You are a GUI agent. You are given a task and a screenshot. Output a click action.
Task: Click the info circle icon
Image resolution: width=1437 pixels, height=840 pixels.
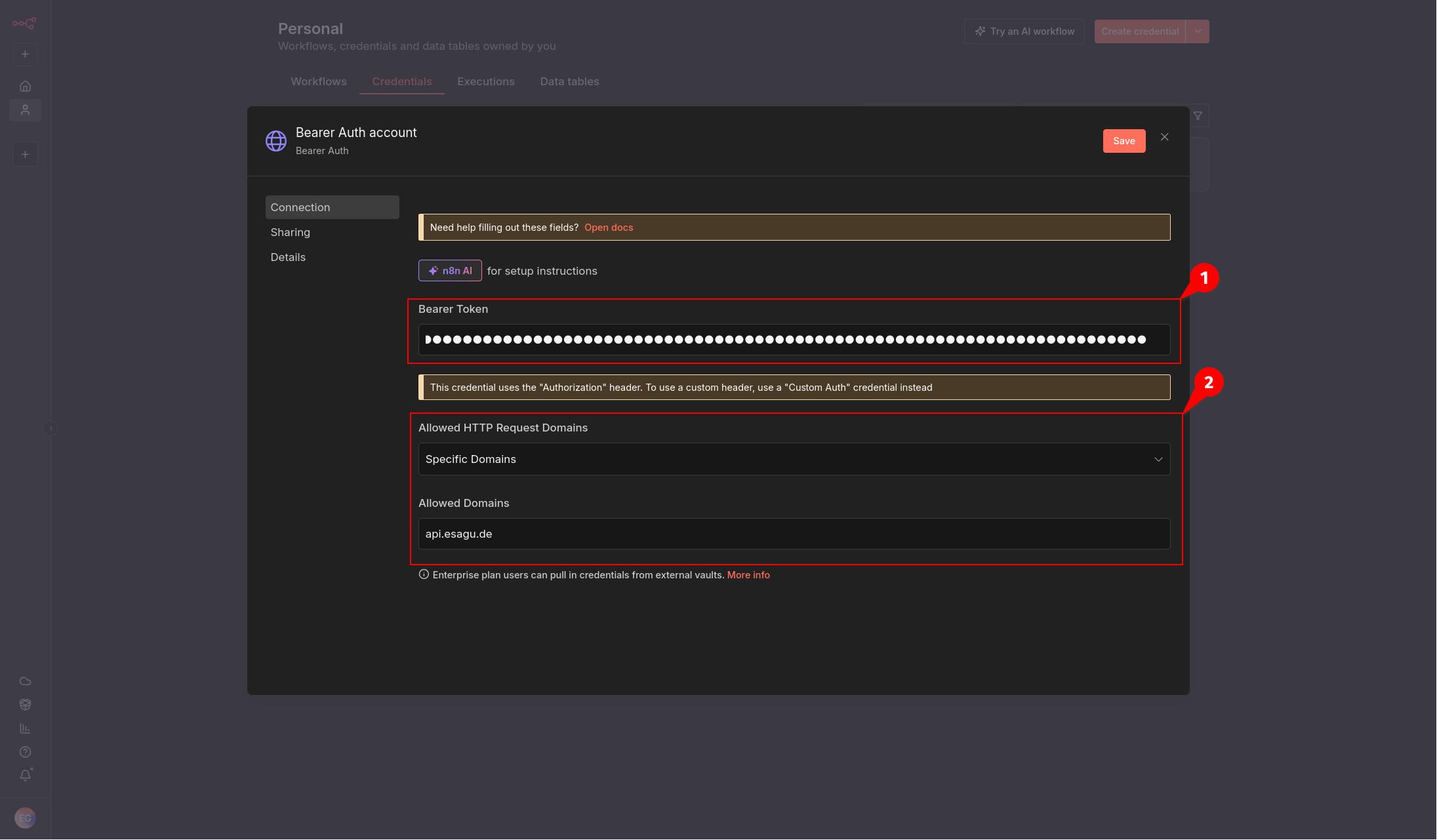tap(424, 574)
